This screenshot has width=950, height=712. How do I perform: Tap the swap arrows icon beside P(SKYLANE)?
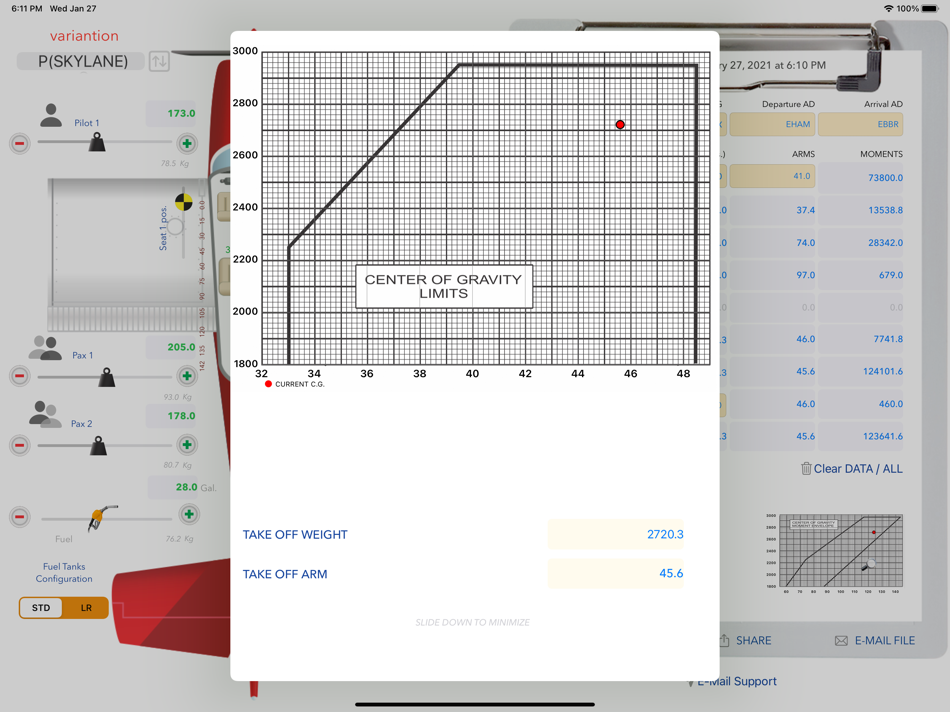159,61
